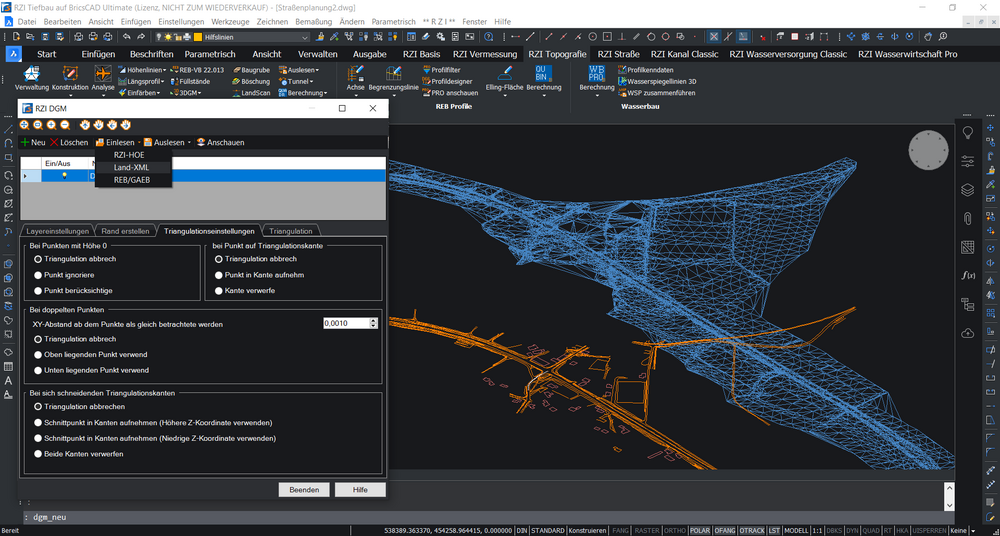The image size is (1000, 536).
Task: Open the Profildesigner tool
Action: point(450,81)
